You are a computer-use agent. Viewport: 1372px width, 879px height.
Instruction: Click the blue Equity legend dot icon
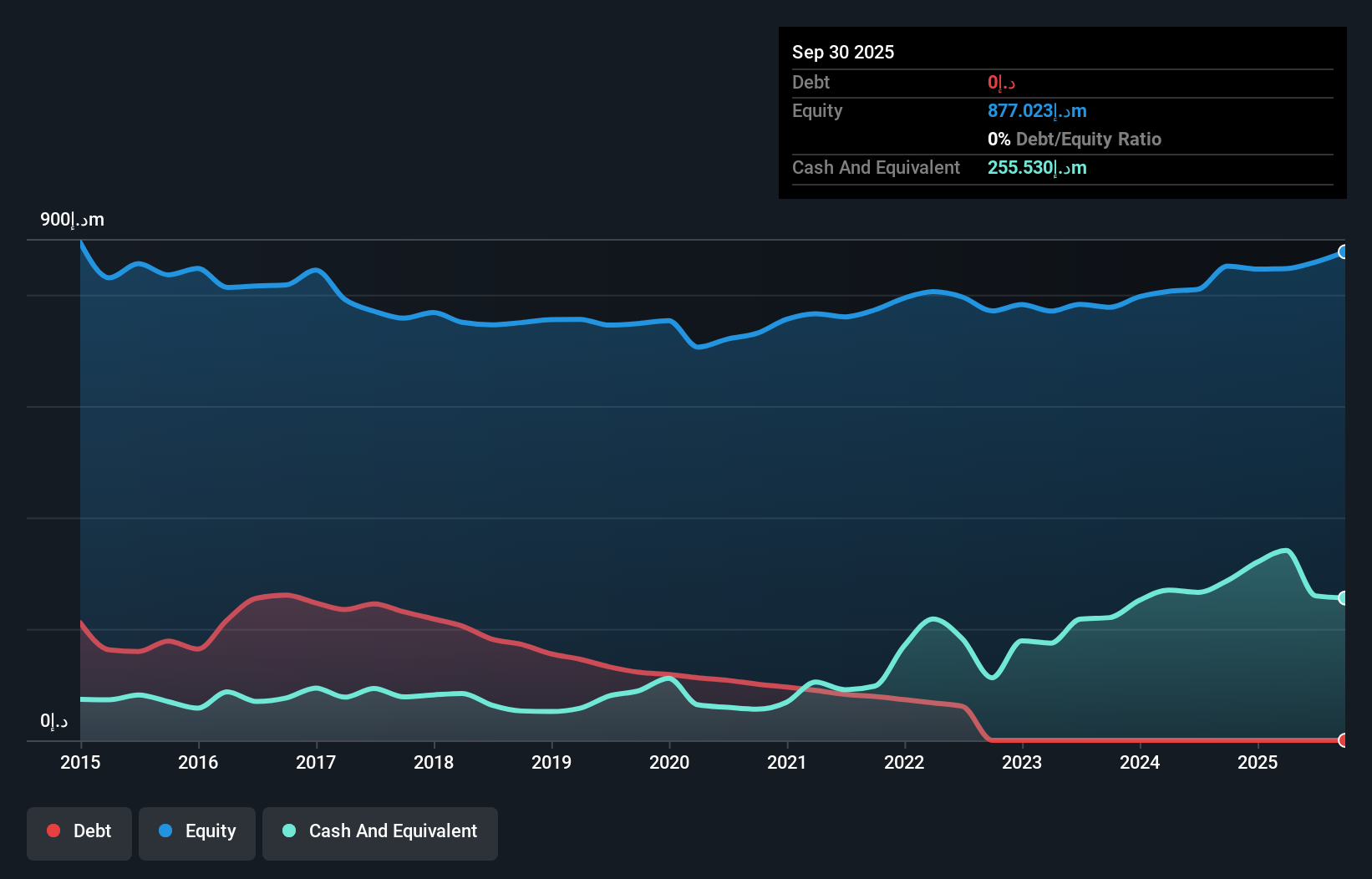pos(165,831)
